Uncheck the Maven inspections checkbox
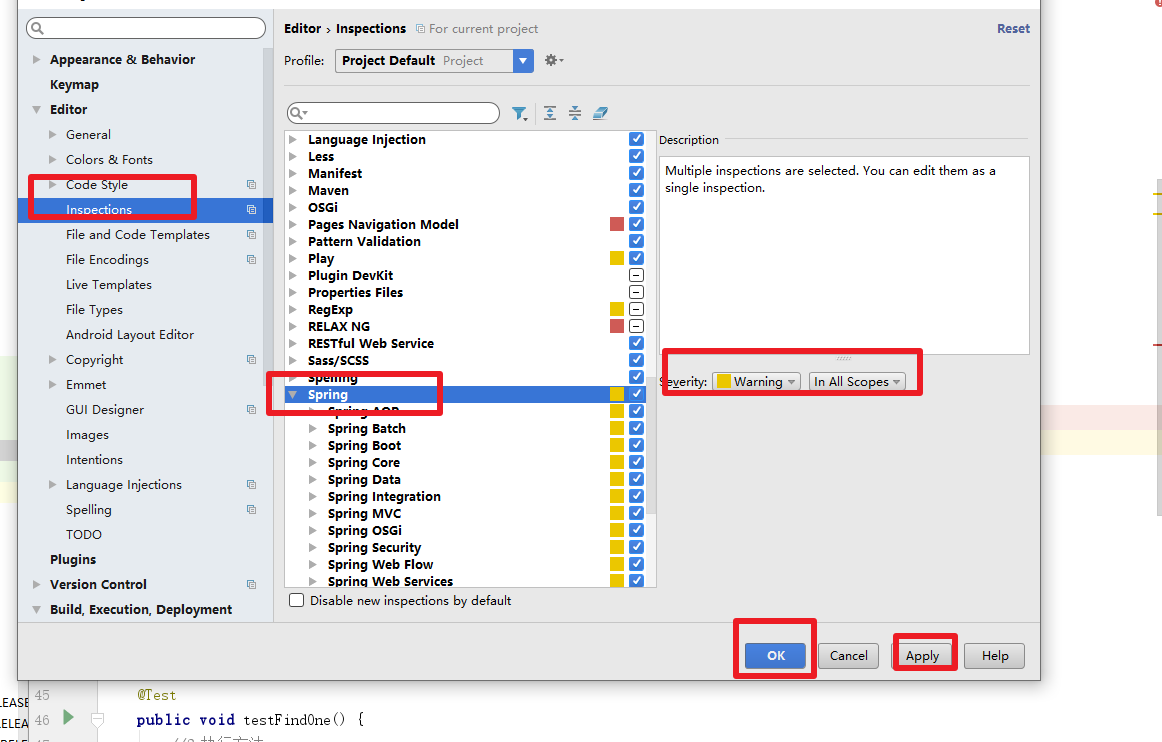 [637, 191]
